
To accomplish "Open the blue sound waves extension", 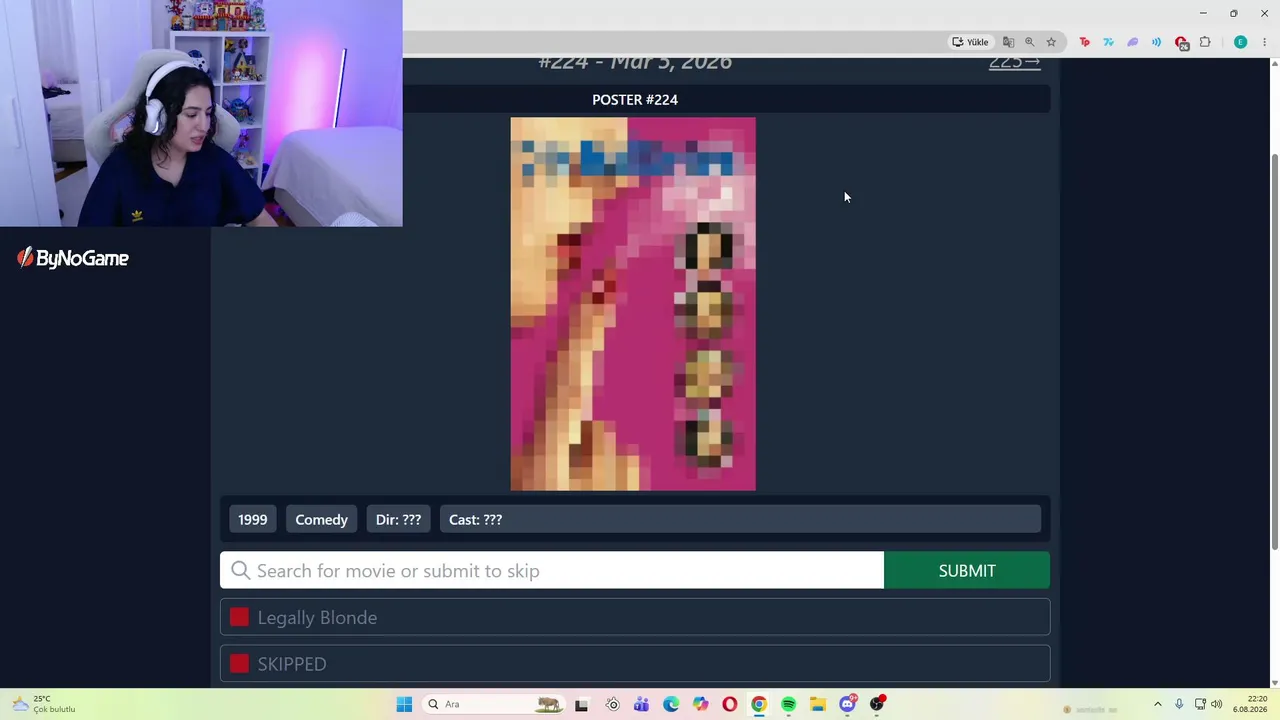I will pyautogui.click(x=1156, y=42).
